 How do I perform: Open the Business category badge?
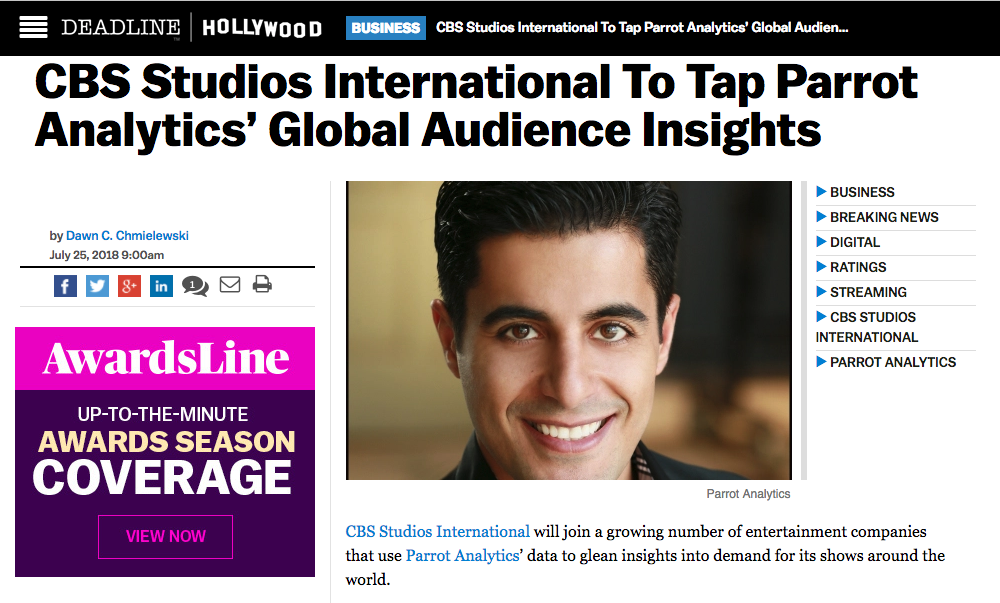pos(386,28)
